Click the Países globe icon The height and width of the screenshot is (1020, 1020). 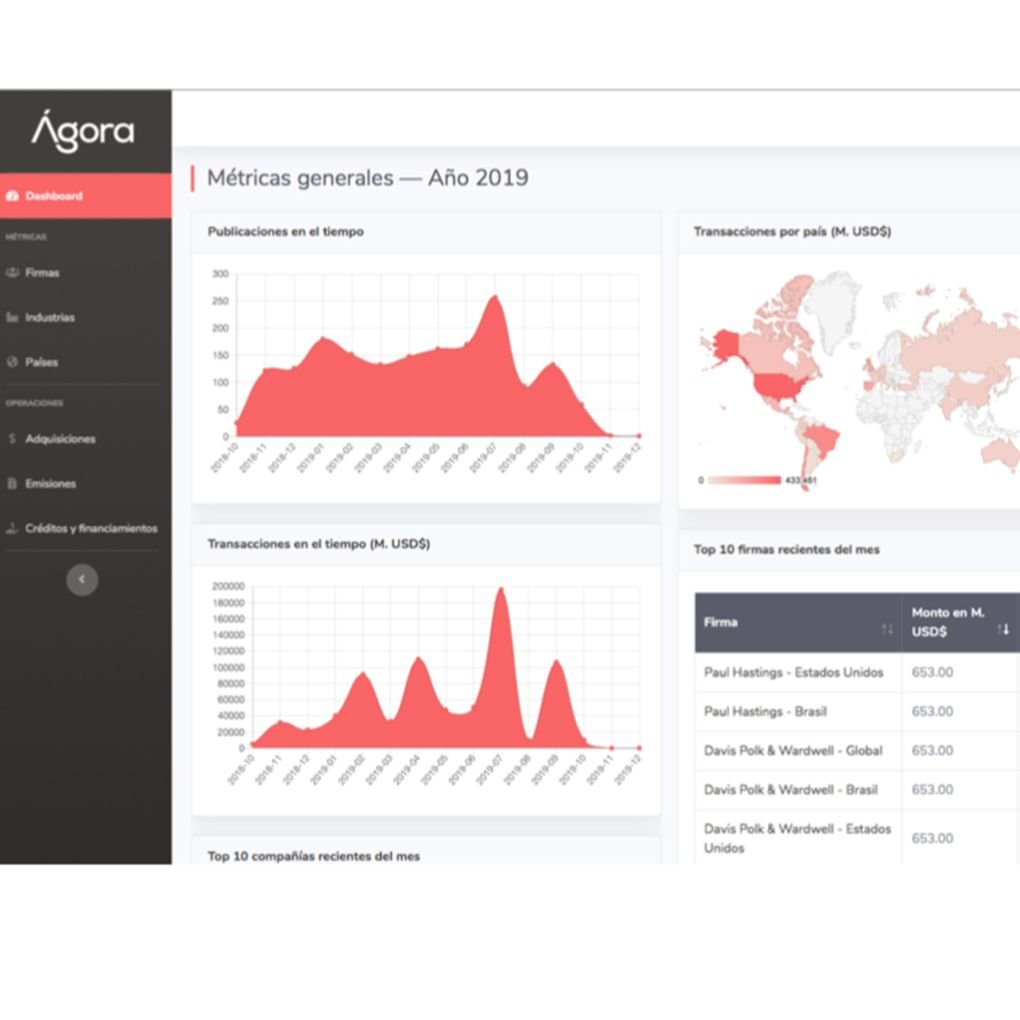click(12, 362)
